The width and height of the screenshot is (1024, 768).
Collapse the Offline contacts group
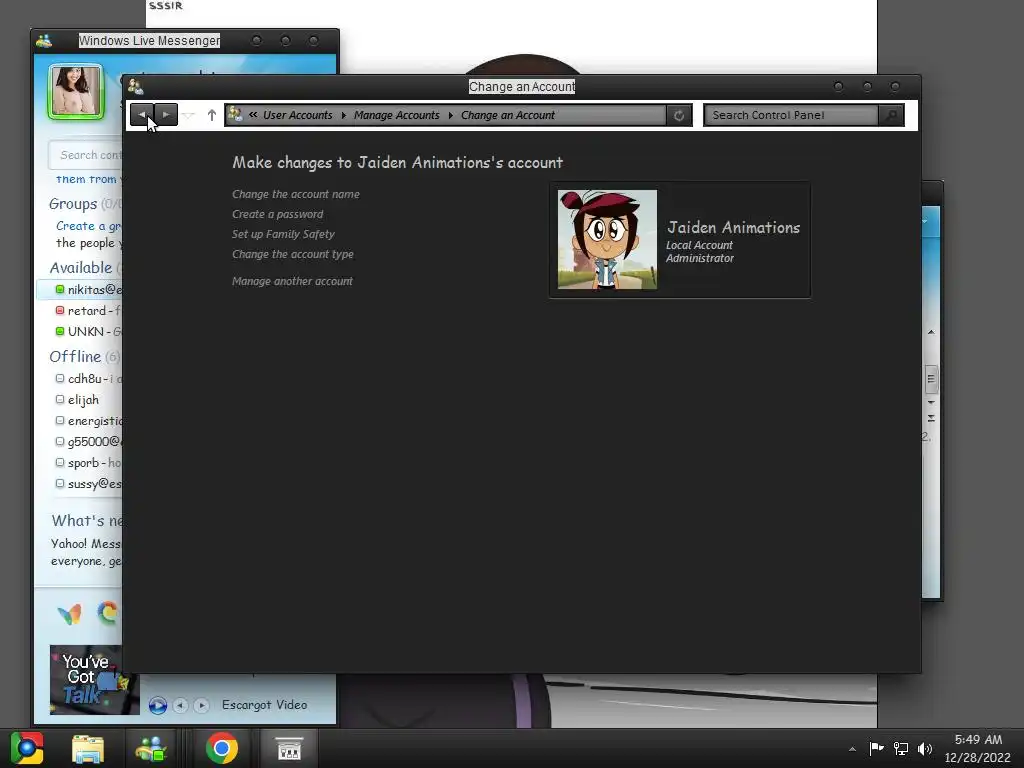[x=75, y=357]
